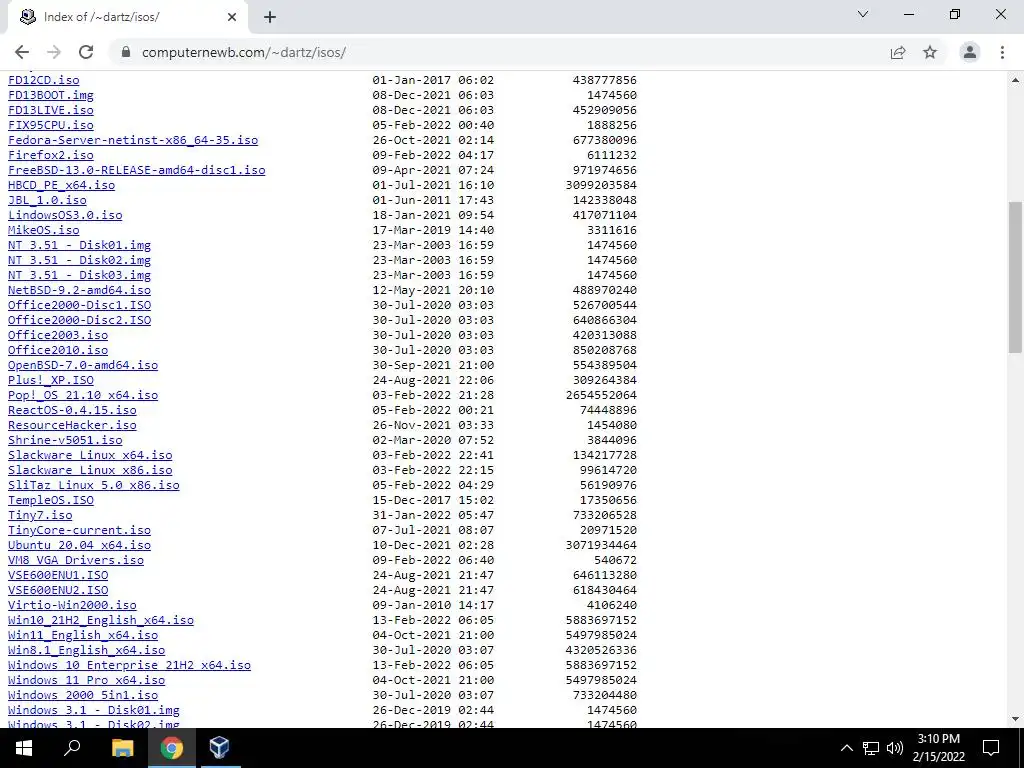This screenshot has height=768, width=1024.
Task: Open VirtualBox from taskbar
Action: pos(219,748)
